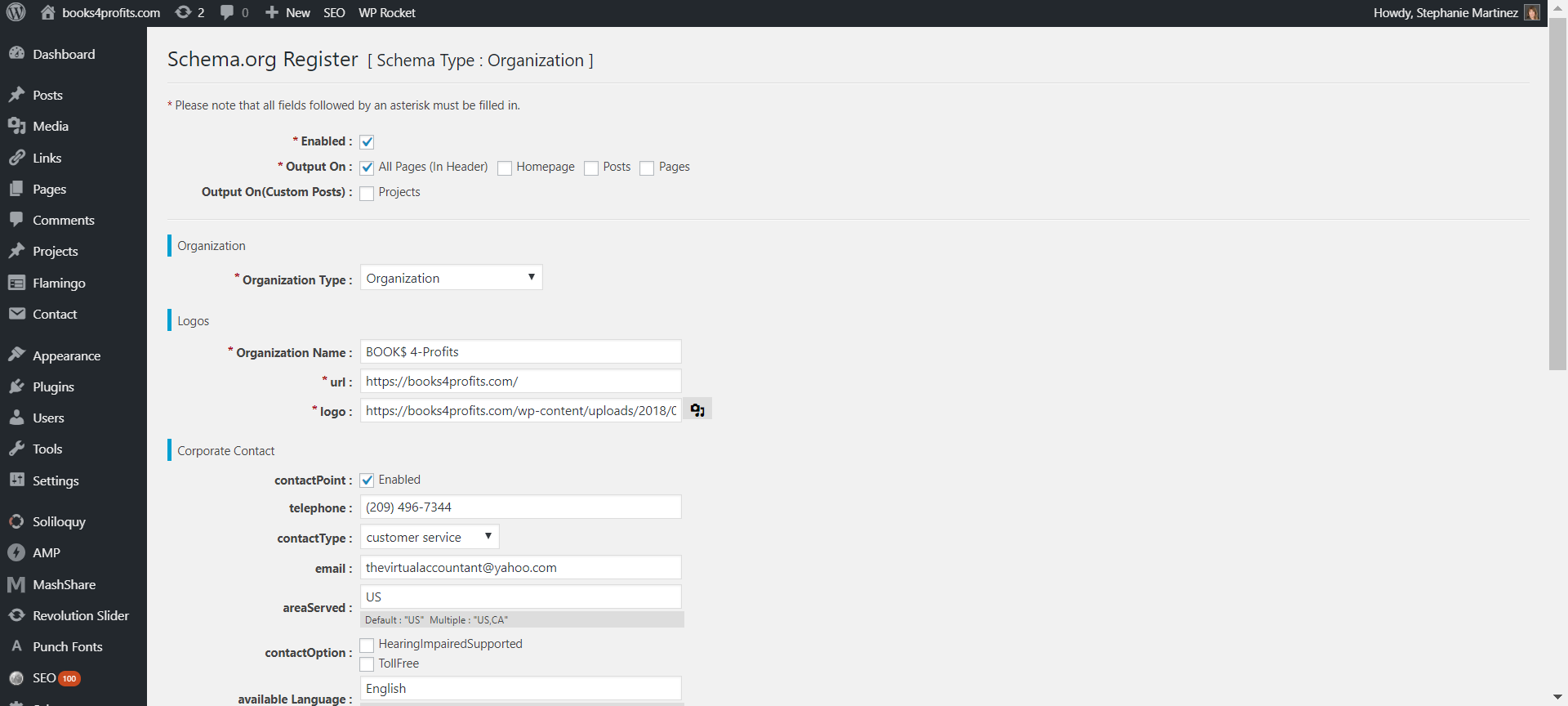Check HearingImpairedSupported option
This screenshot has width=1568, height=706.
click(x=367, y=645)
